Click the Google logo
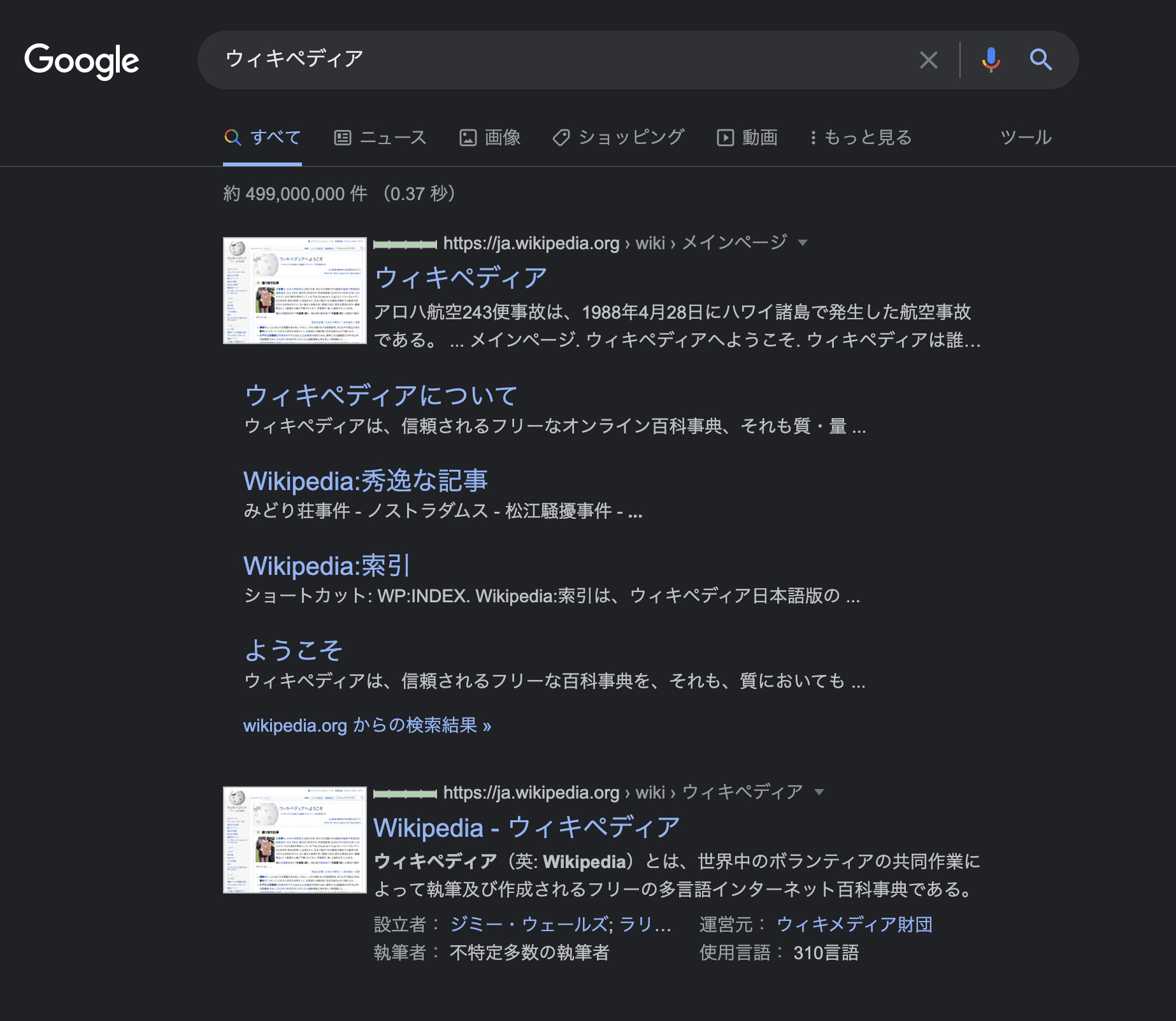 click(x=82, y=61)
